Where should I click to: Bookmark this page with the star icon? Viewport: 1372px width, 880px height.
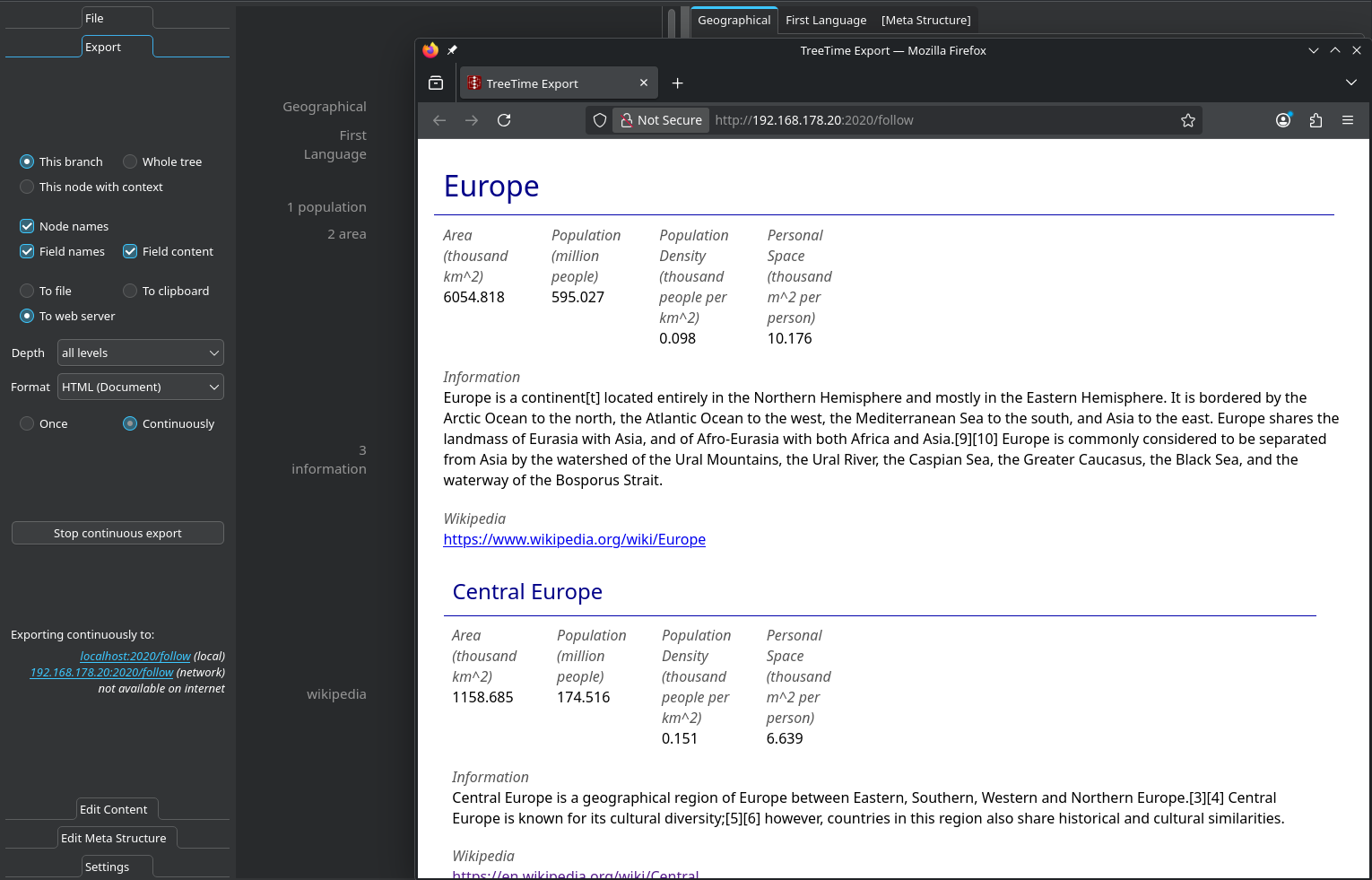(1188, 120)
